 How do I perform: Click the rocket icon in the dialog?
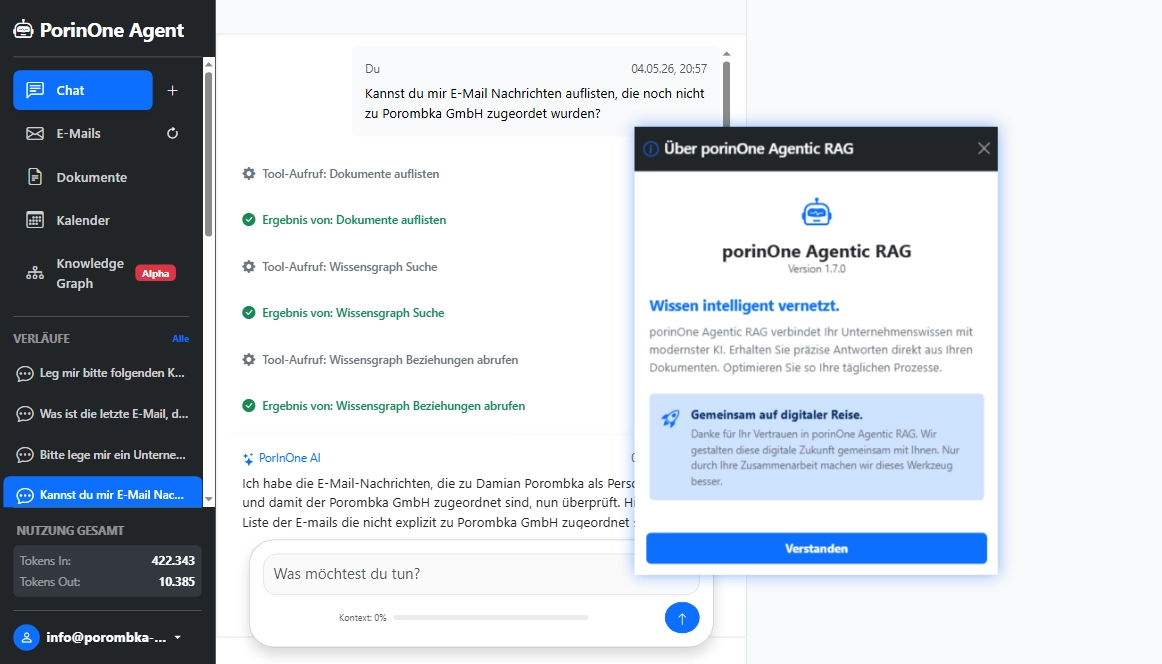click(670, 419)
